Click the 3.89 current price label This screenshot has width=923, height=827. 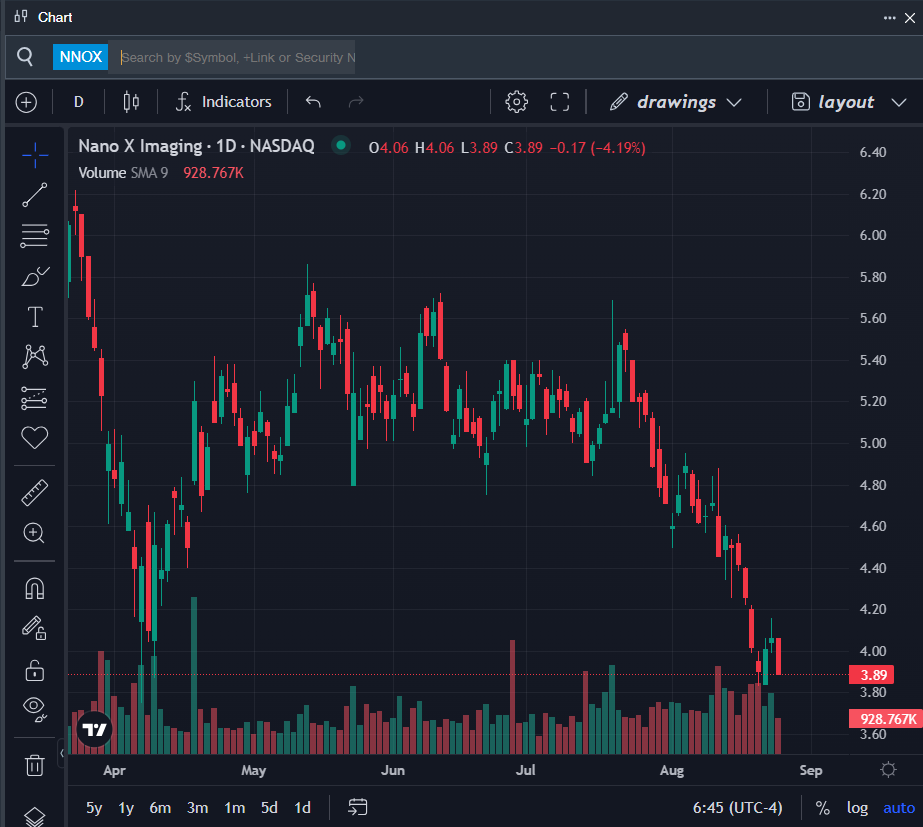pyautogui.click(x=872, y=675)
